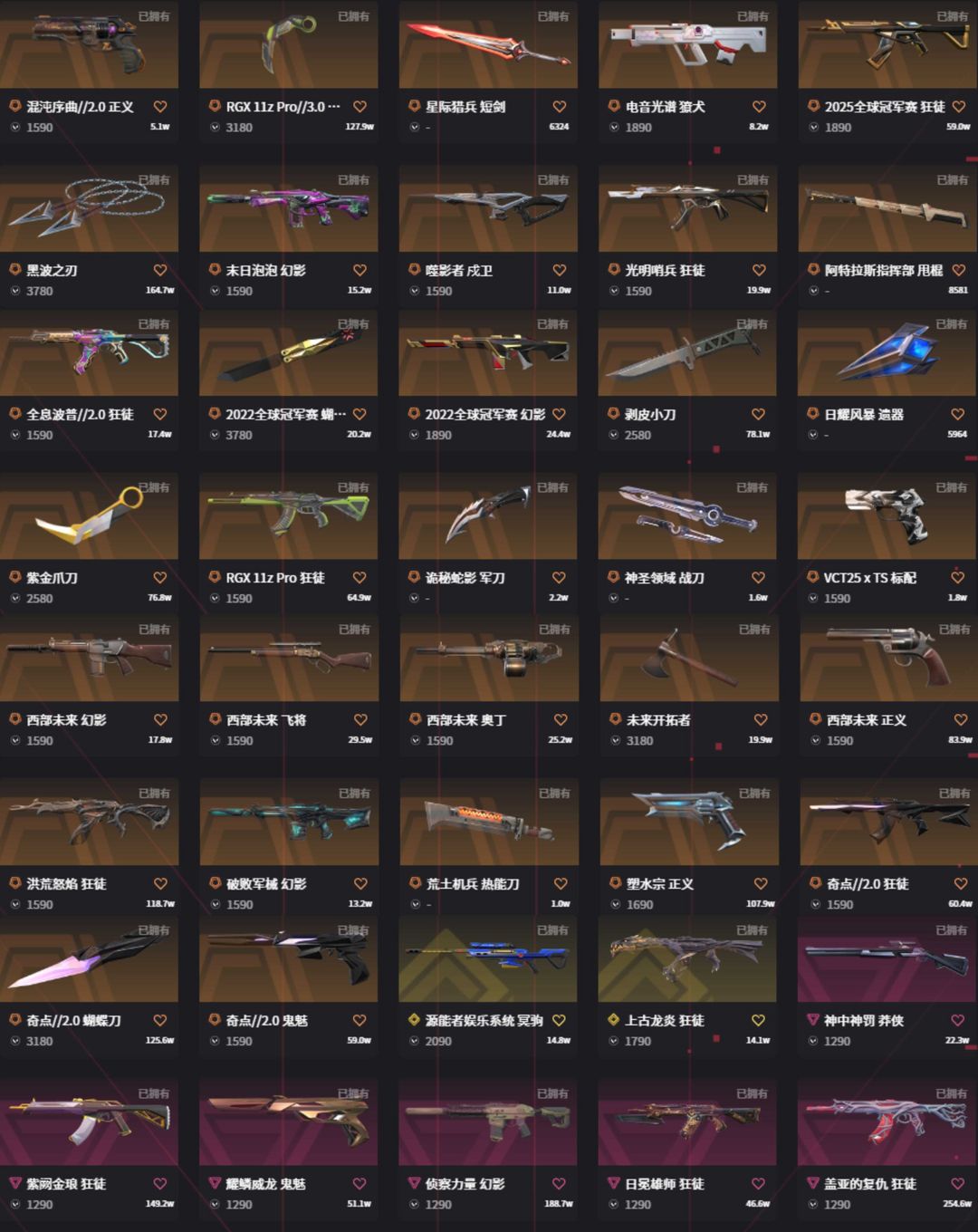This screenshot has width=978, height=1232.
Task: Click the 西部未来 奥丁 skin name
Action: [x=466, y=720]
